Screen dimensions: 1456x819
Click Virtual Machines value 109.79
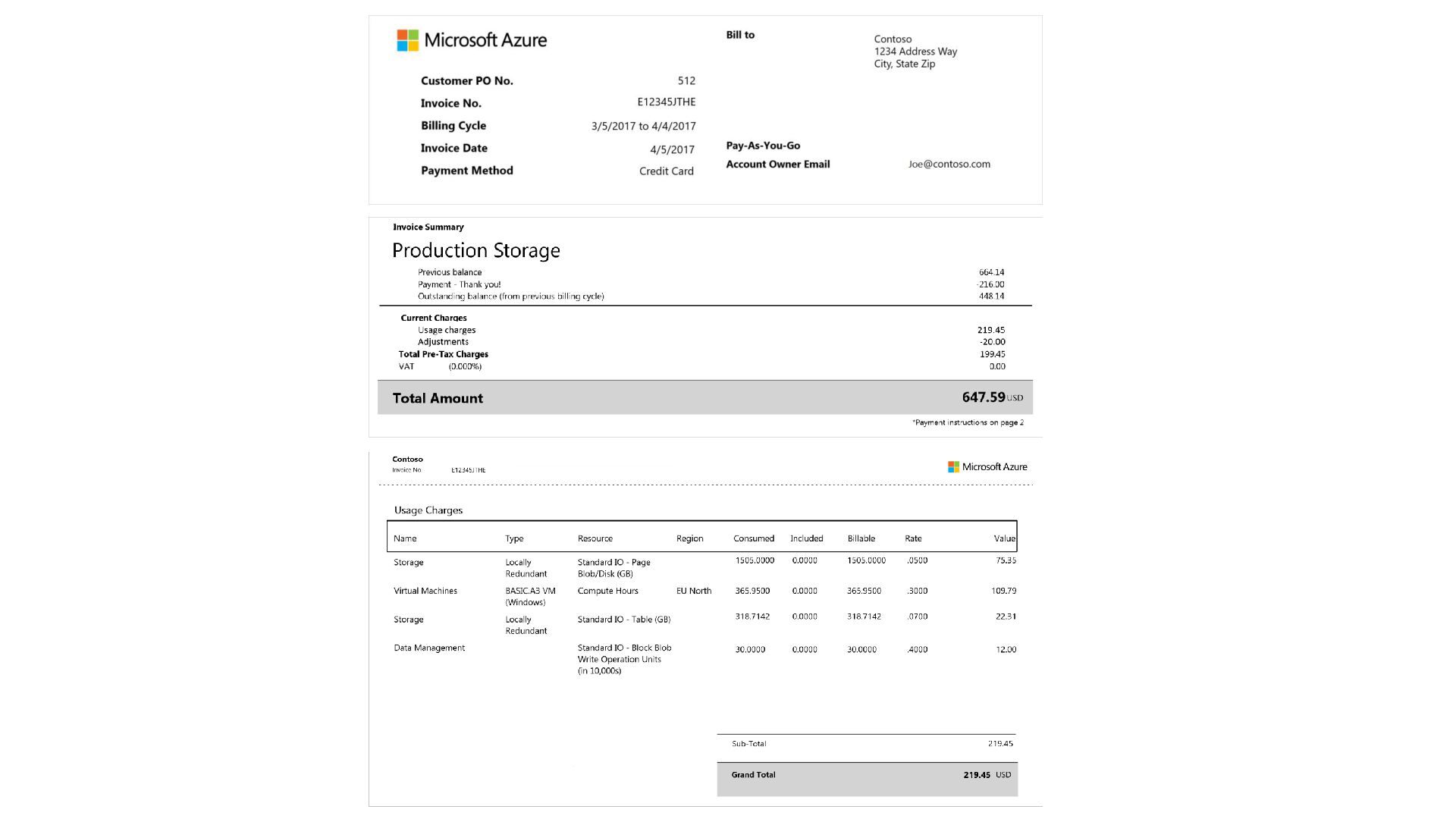pos(1003,591)
